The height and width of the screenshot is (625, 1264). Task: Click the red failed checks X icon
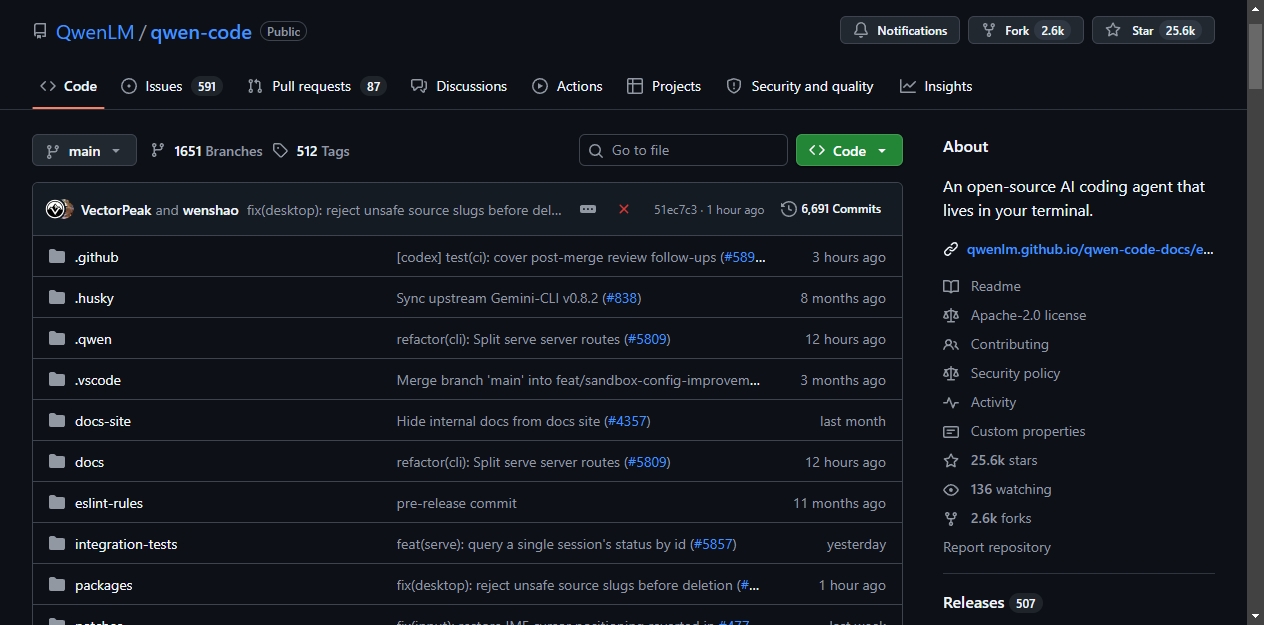click(x=624, y=209)
